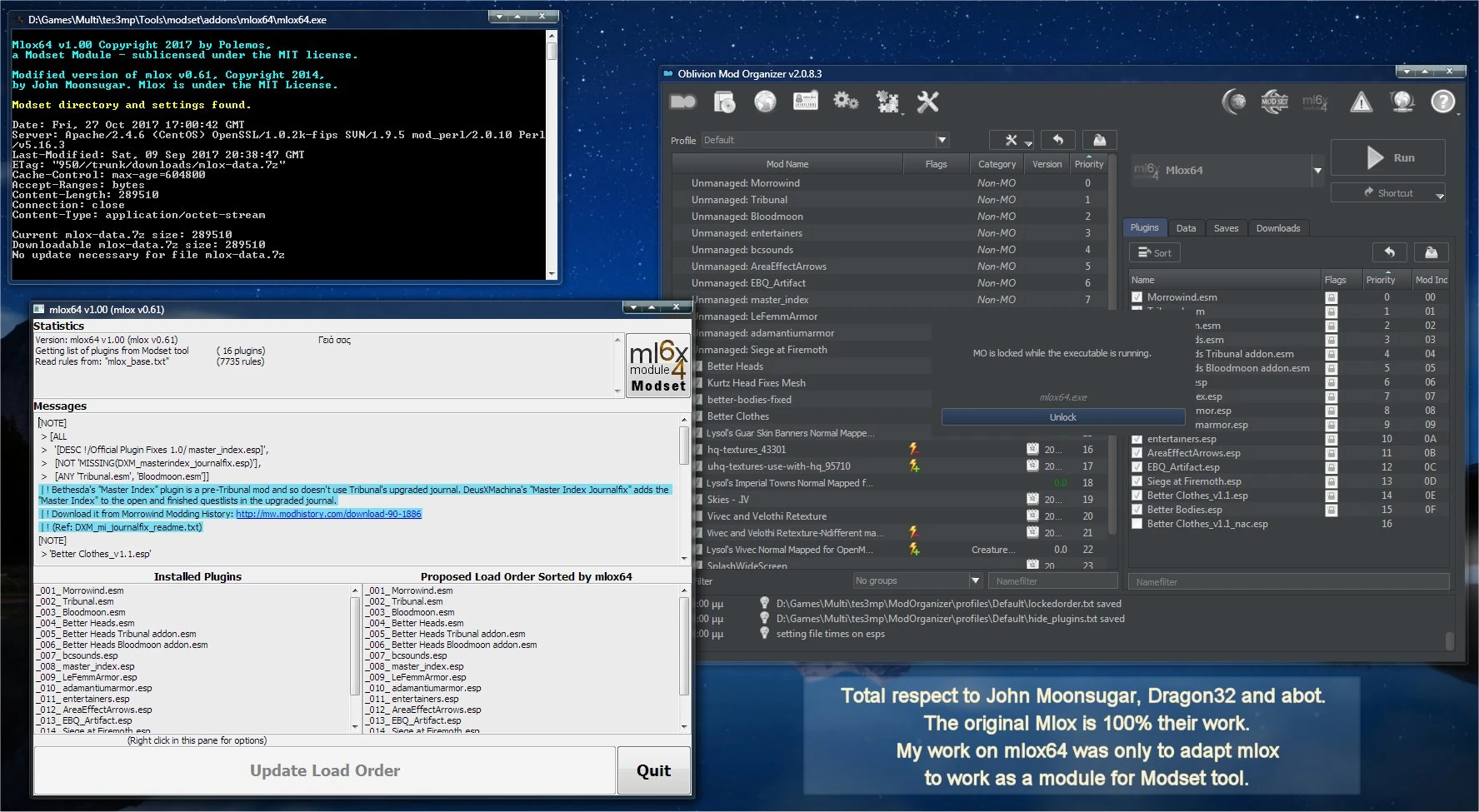Open the executables gears icon
1479x812 pixels.
(x=846, y=102)
